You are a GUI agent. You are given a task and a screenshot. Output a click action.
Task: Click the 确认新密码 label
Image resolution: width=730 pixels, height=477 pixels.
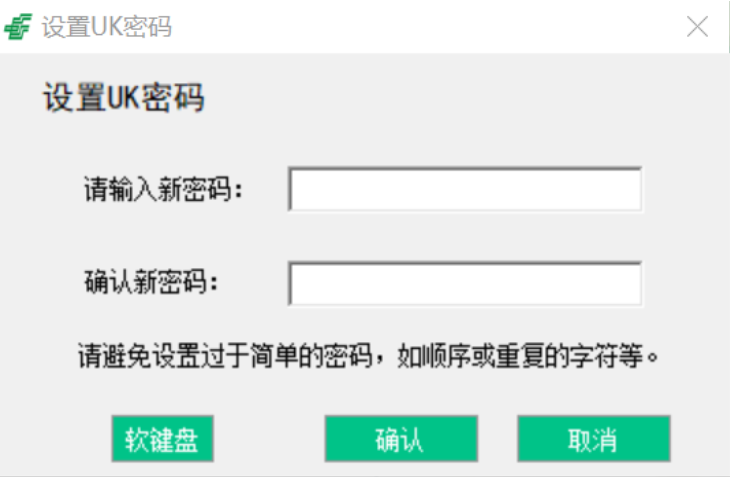point(151,282)
